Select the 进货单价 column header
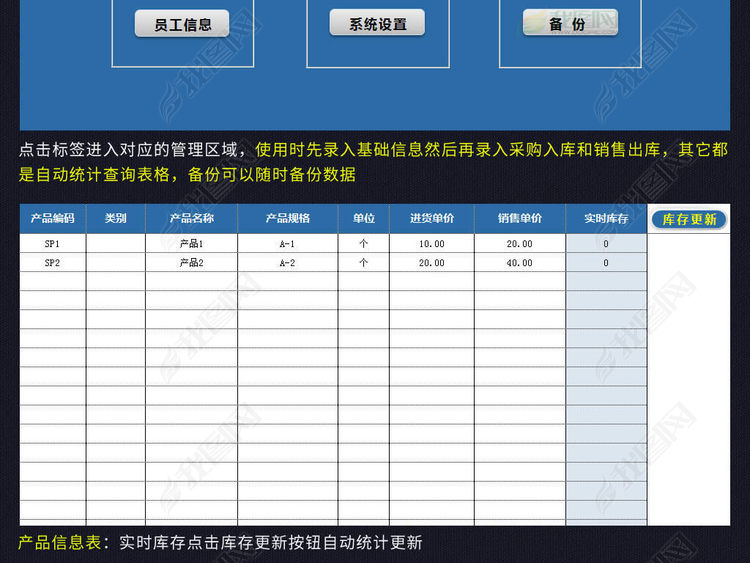The height and width of the screenshot is (563, 750). click(431, 219)
